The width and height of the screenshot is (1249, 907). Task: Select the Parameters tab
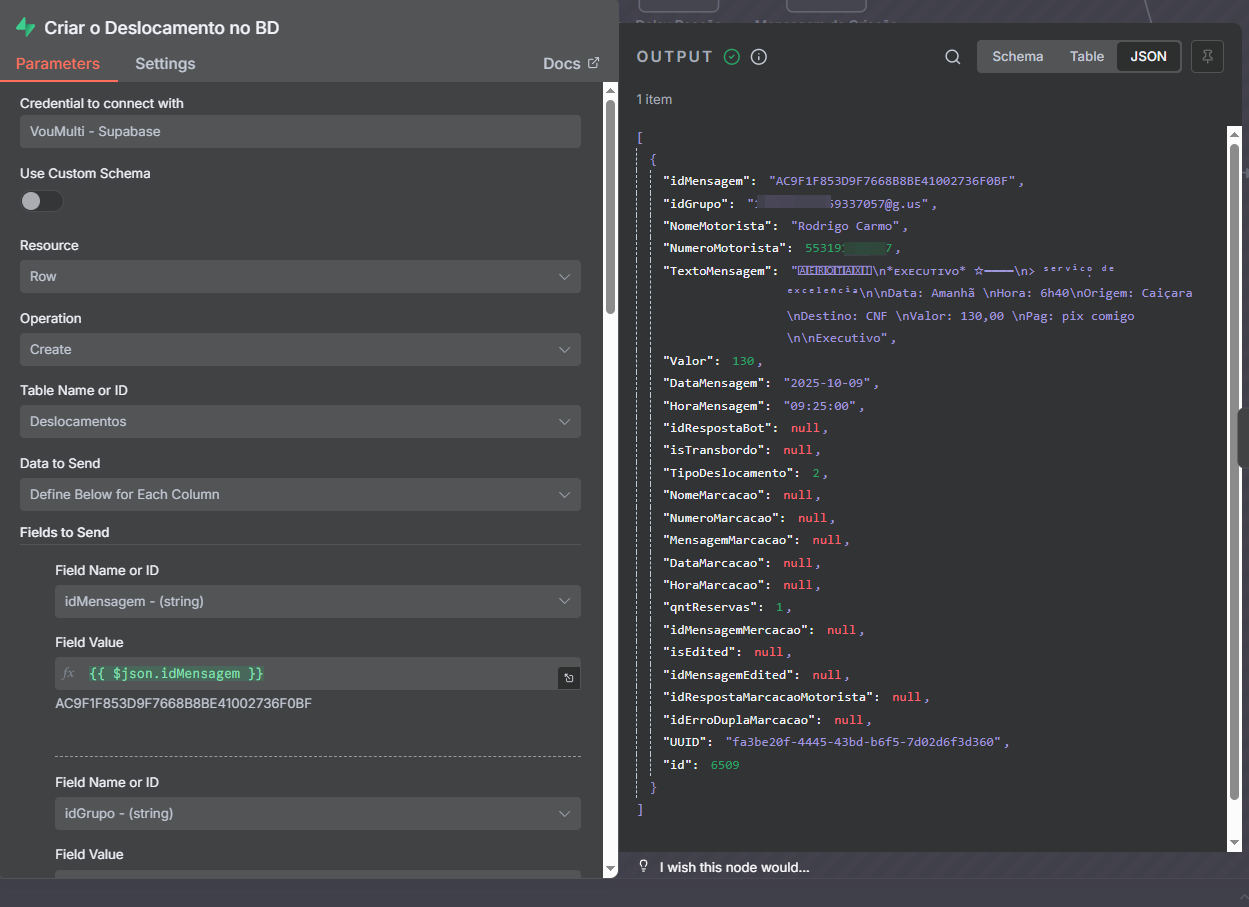[58, 63]
